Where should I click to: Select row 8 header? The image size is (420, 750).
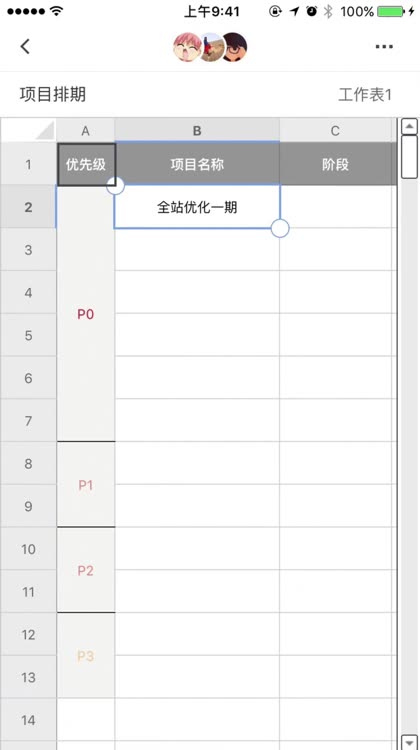[28, 463]
